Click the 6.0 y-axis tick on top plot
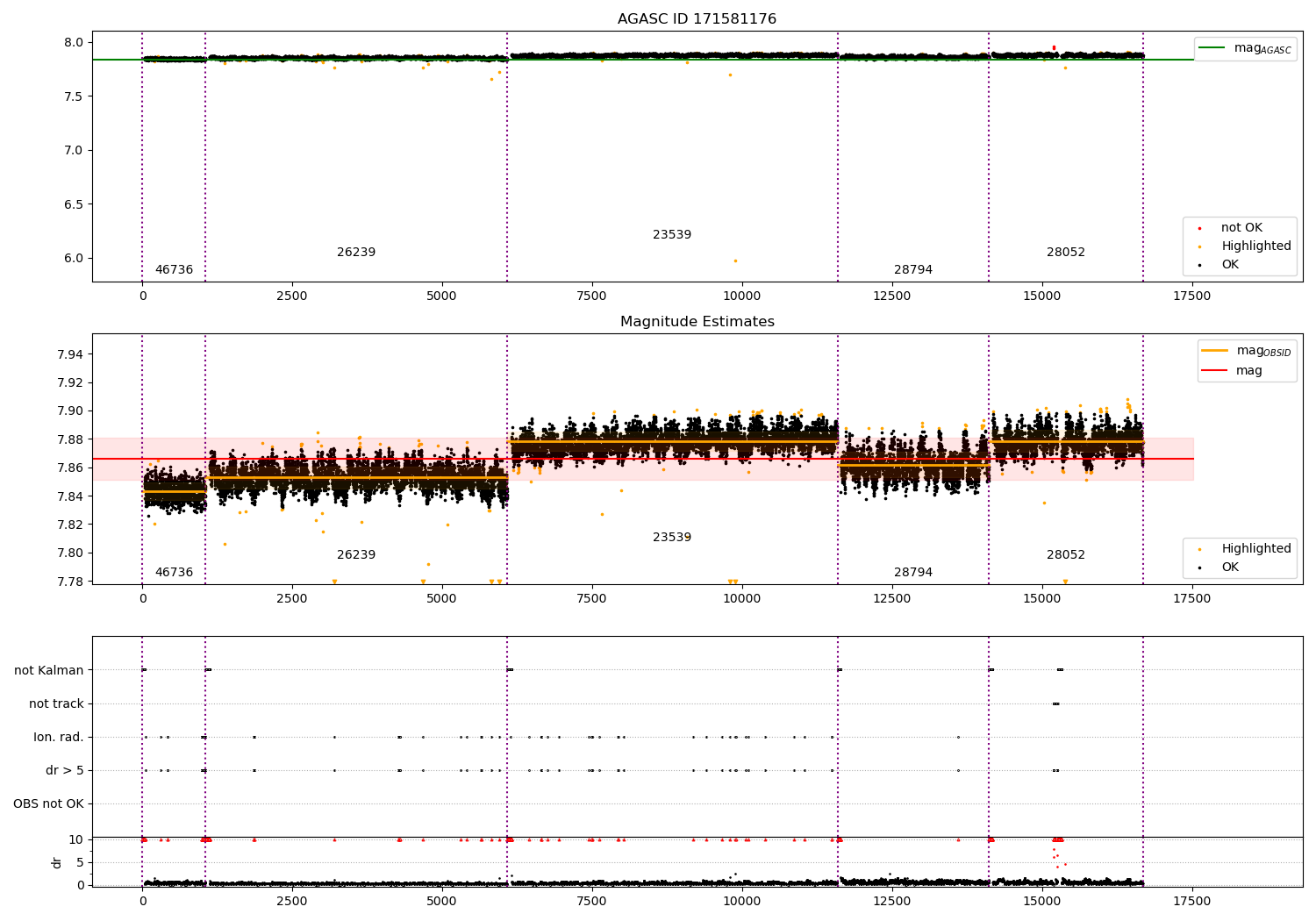 point(74,259)
